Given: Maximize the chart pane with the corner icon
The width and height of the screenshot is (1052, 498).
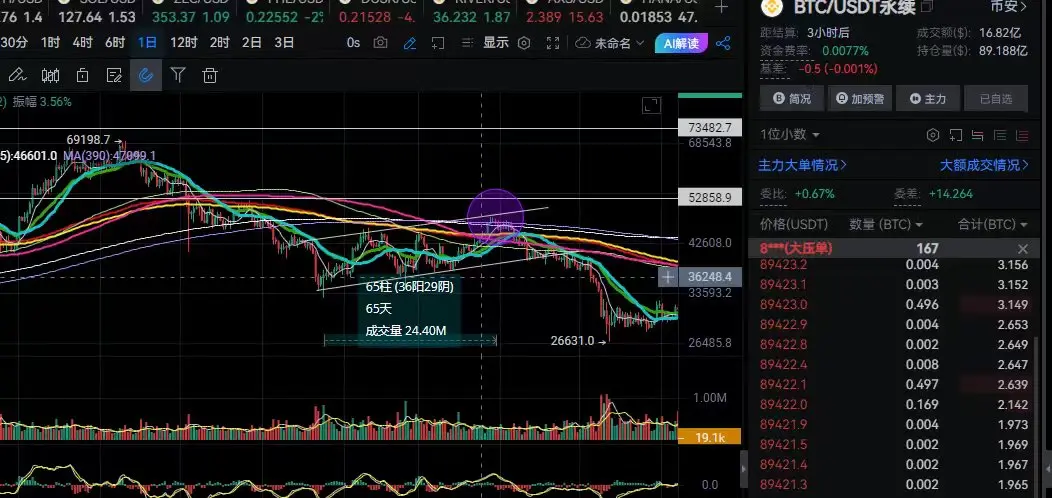Looking at the screenshot, I should [651, 105].
